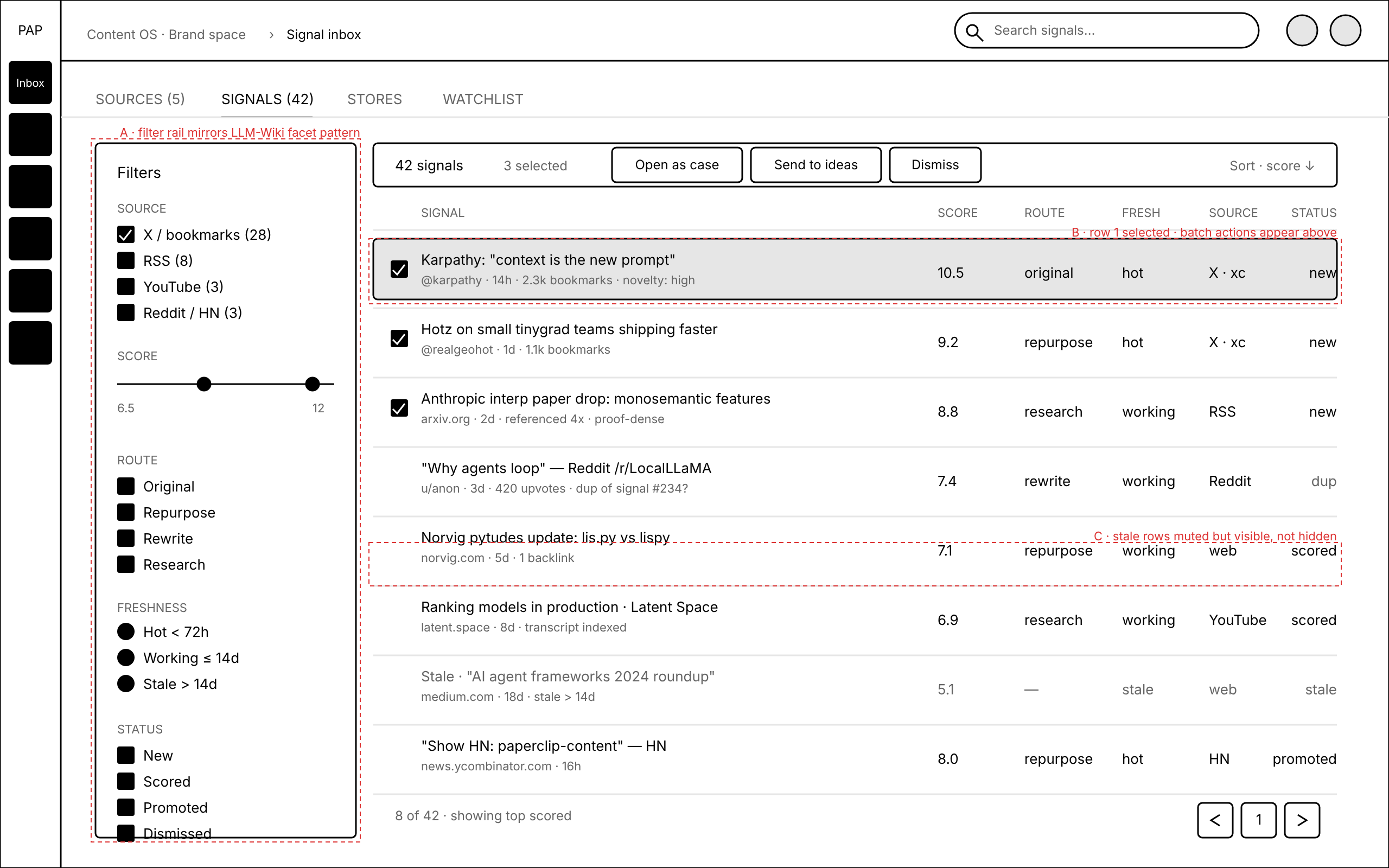Open the first user avatar circle
This screenshot has width=1389, height=868.
coord(1302,30)
